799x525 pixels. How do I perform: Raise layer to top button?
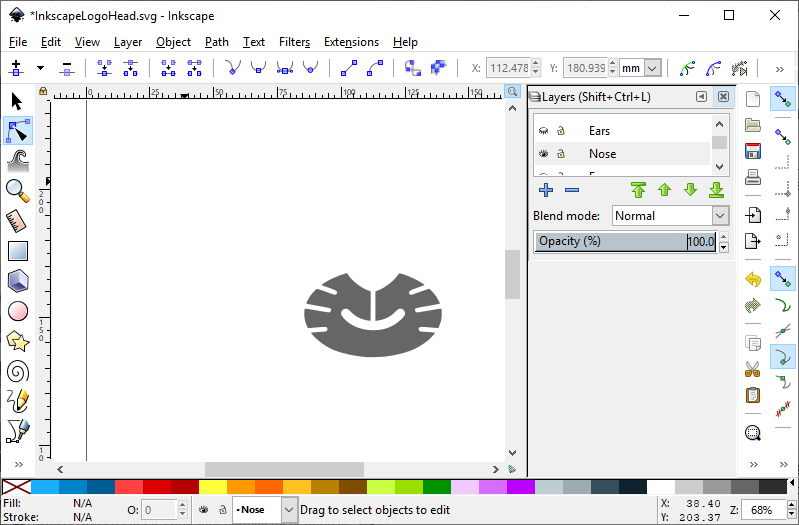point(638,190)
